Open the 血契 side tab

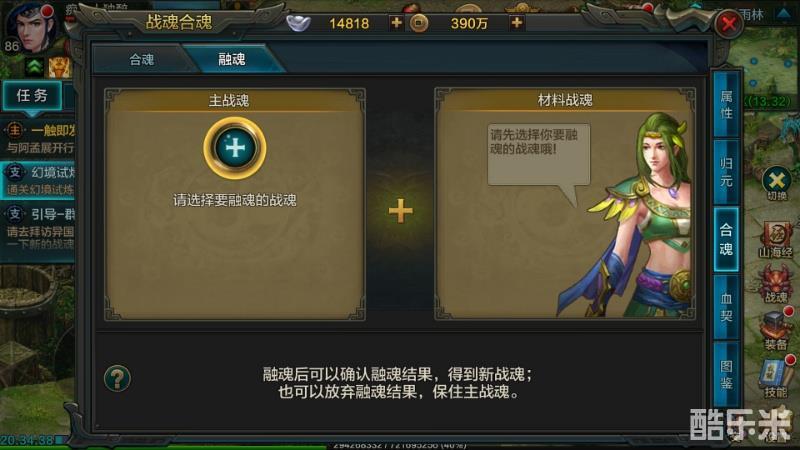pos(726,307)
